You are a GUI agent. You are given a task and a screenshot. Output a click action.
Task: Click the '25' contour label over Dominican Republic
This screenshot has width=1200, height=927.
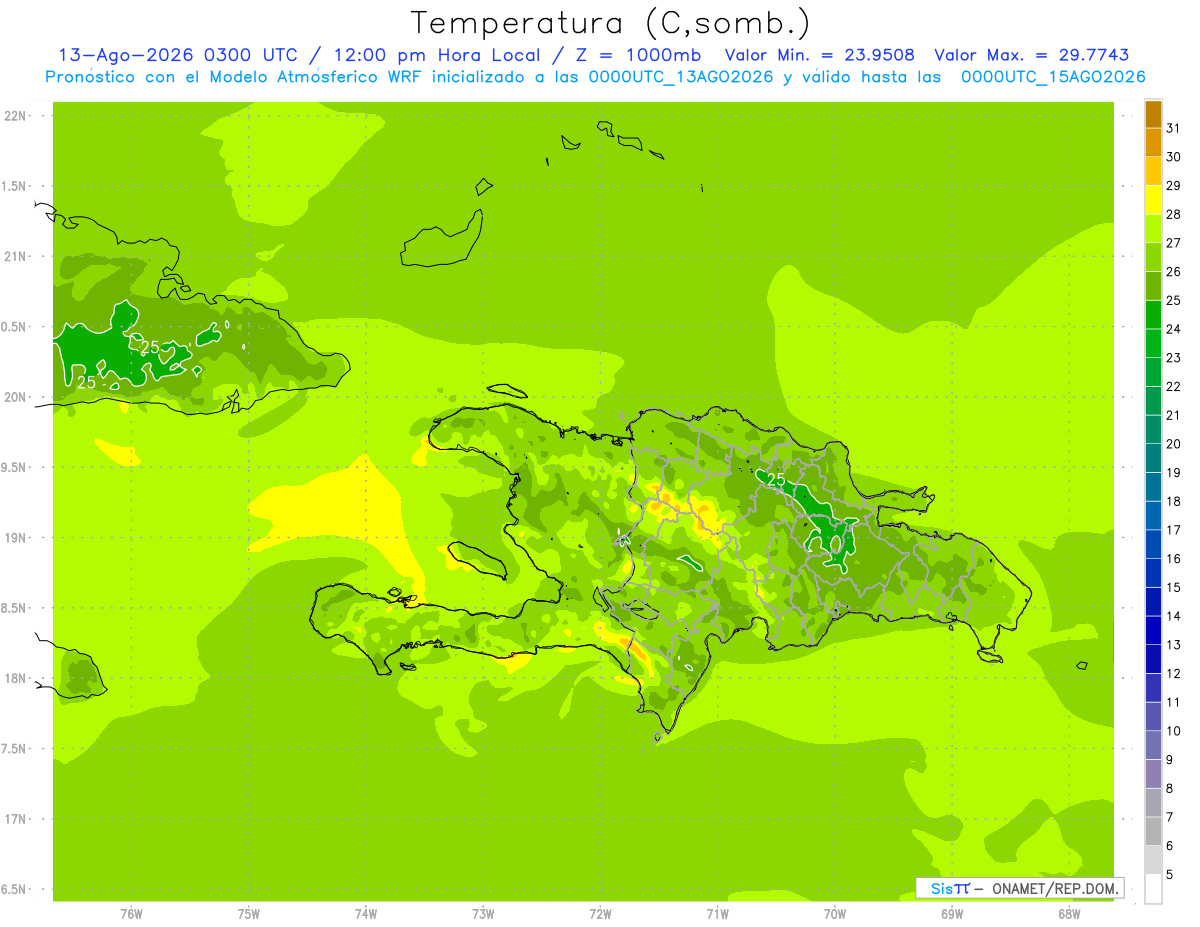(x=776, y=480)
